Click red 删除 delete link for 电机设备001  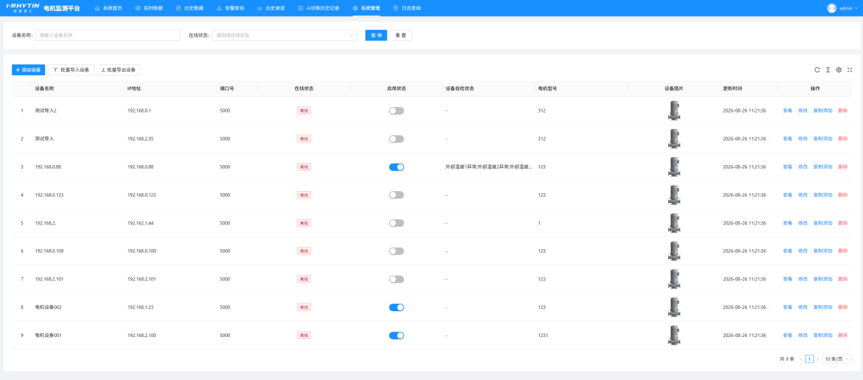pyautogui.click(x=843, y=335)
